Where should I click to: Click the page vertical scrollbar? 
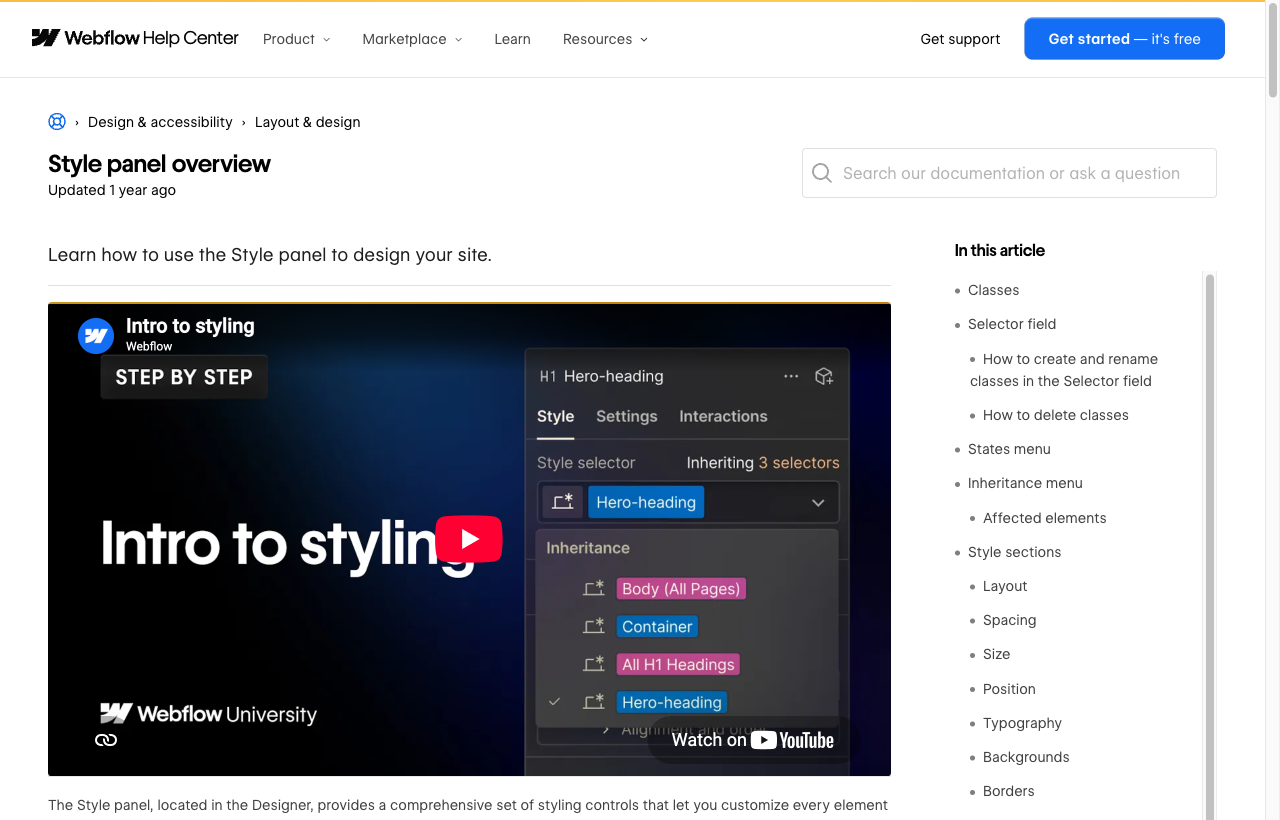pyautogui.click(x=1272, y=50)
